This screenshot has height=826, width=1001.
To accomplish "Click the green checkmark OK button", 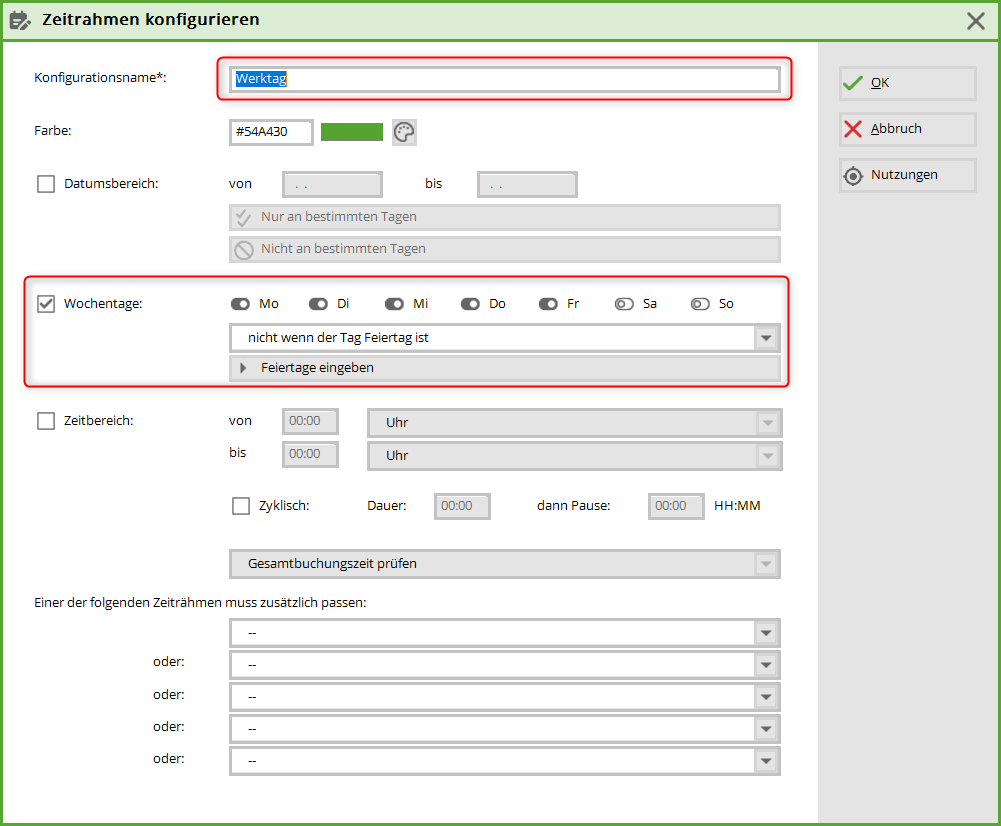I will (907, 83).
